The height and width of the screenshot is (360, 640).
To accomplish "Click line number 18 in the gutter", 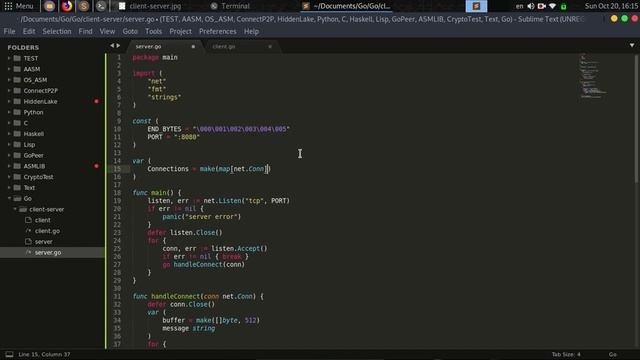I will click(117, 193).
